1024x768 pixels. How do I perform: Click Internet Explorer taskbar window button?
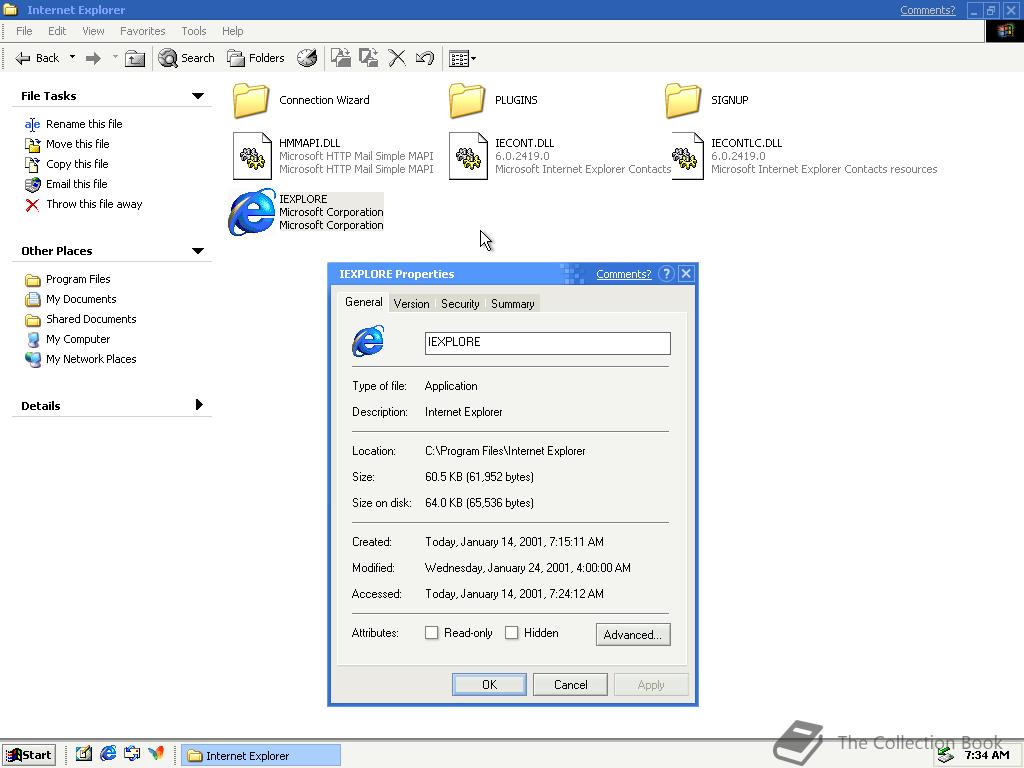pyautogui.click(x=261, y=755)
